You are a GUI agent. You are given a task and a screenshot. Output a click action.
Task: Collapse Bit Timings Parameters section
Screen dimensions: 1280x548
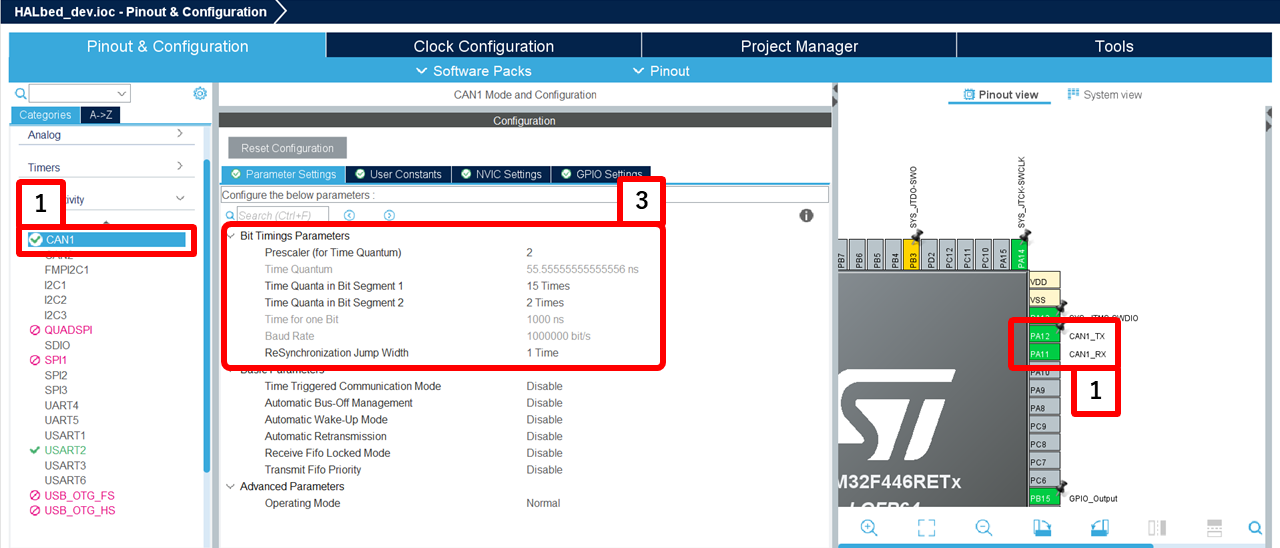(x=231, y=235)
